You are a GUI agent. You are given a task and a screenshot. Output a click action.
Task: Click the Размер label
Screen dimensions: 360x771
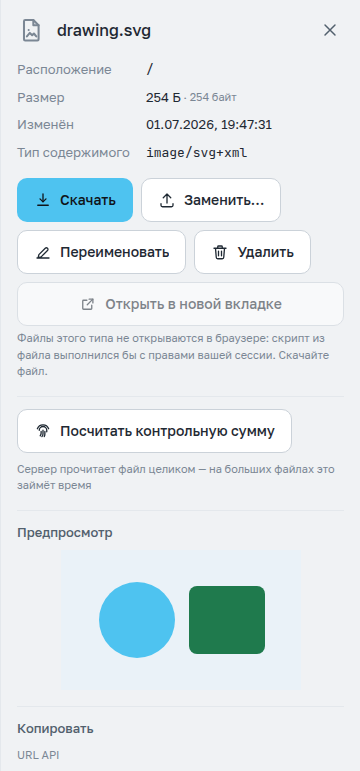[x=41, y=98]
